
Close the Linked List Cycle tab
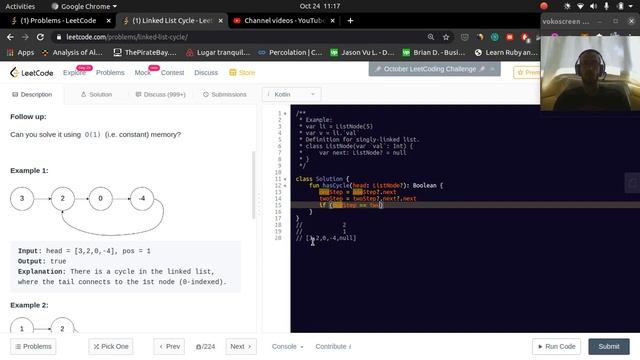click(x=221, y=21)
